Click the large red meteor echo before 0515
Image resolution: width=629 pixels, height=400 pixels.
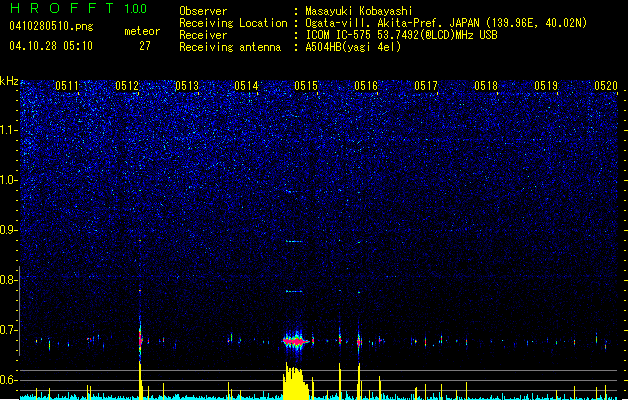[296, 341]
